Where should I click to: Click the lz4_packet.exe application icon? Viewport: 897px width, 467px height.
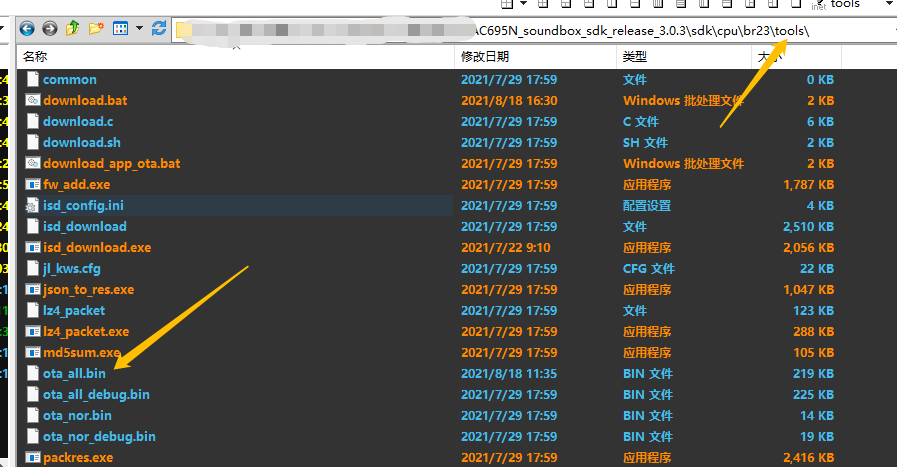tap(33, 331)
